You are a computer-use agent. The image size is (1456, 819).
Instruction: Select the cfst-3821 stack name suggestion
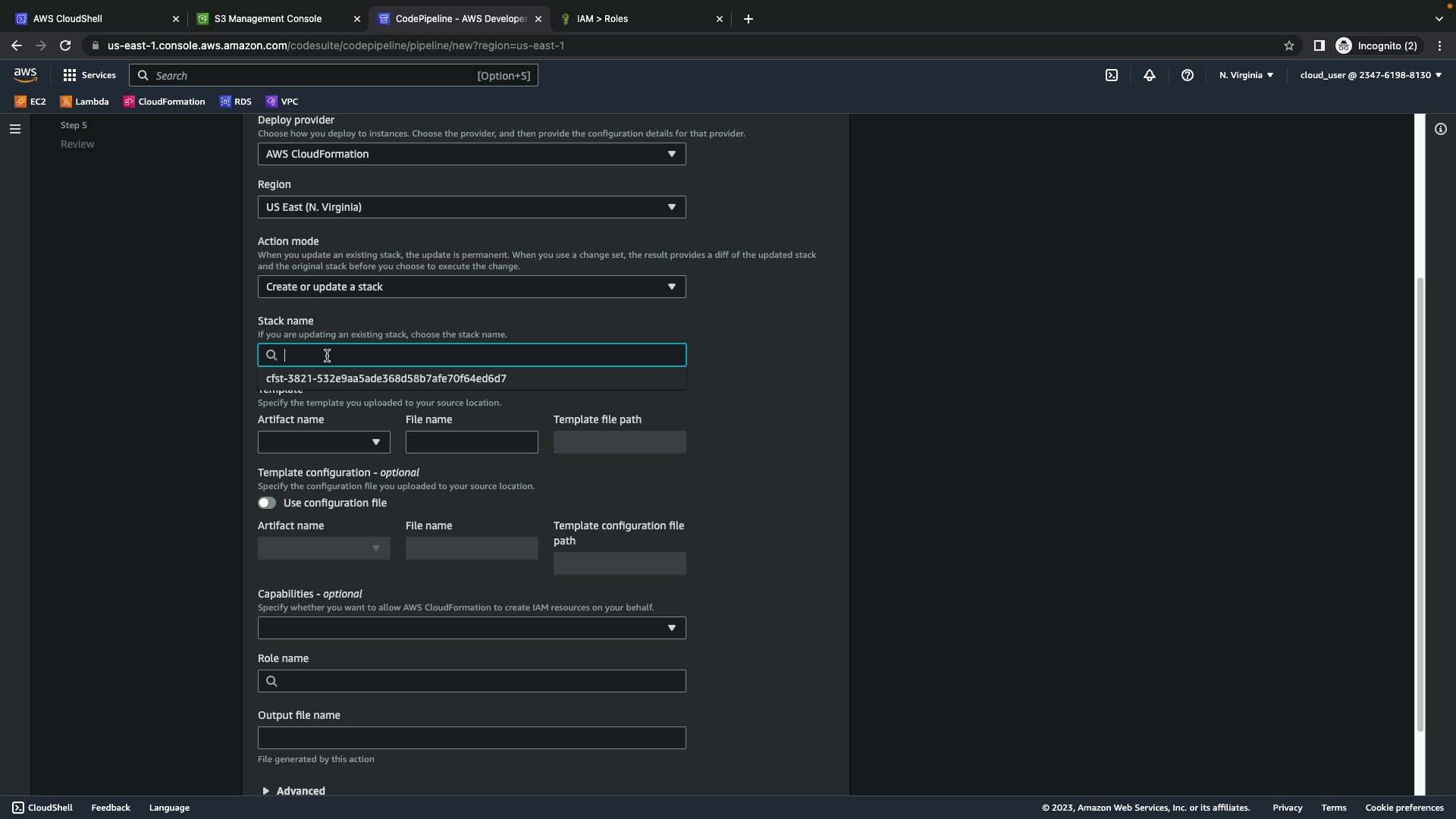point(386,378)
